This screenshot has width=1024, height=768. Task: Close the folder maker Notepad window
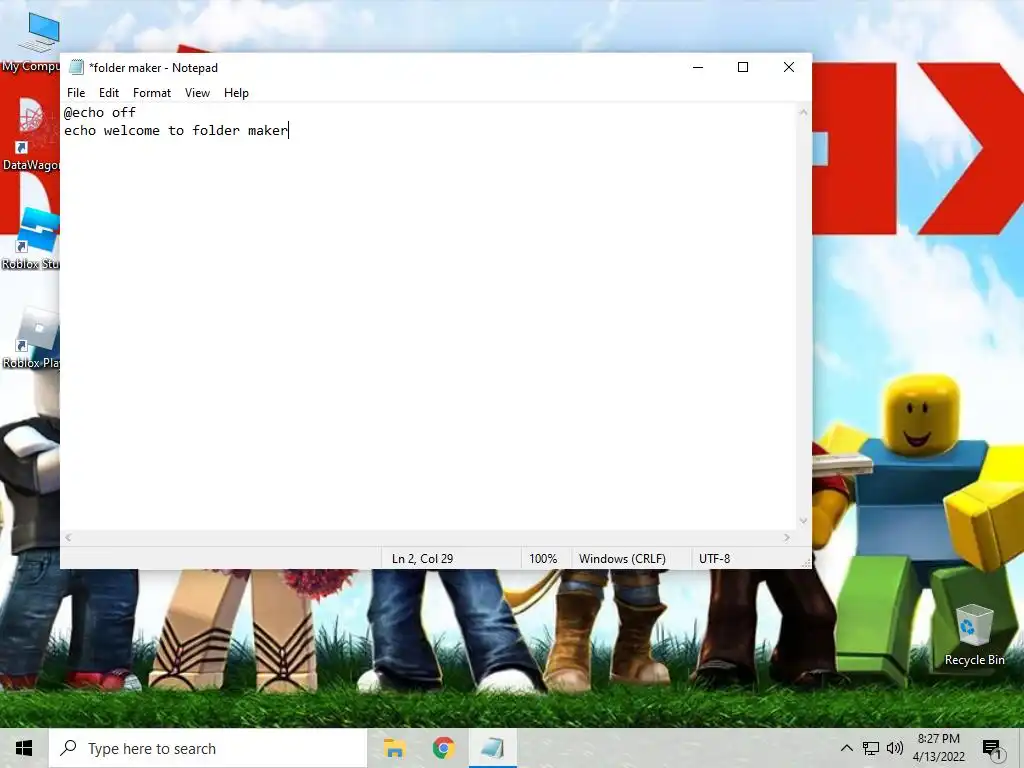[789, 67]
